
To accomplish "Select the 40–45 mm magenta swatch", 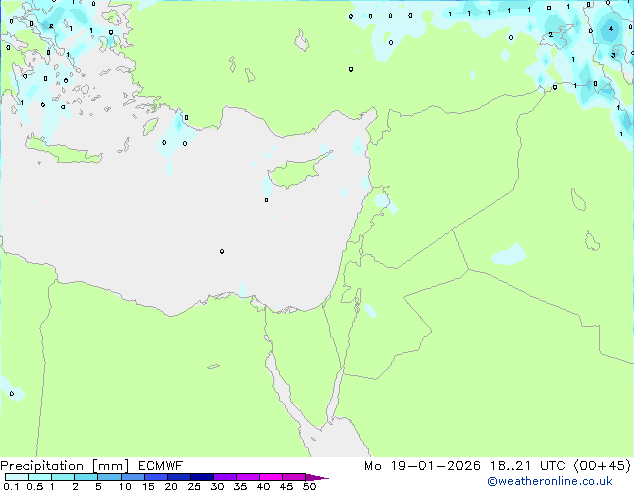I will click(x=271, y=477).
